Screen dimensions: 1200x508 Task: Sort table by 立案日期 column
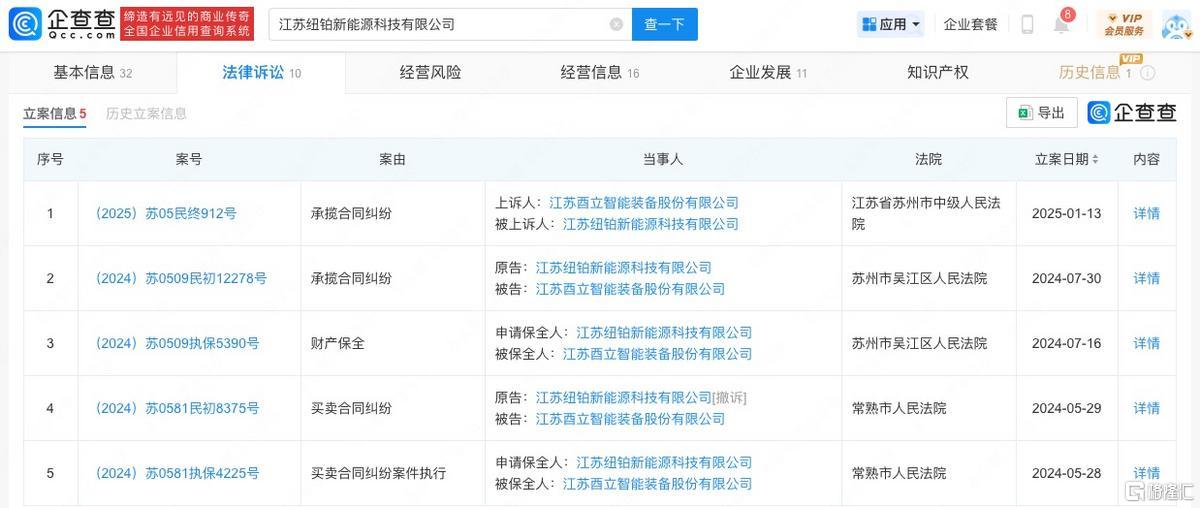(x=1066, y=159)
